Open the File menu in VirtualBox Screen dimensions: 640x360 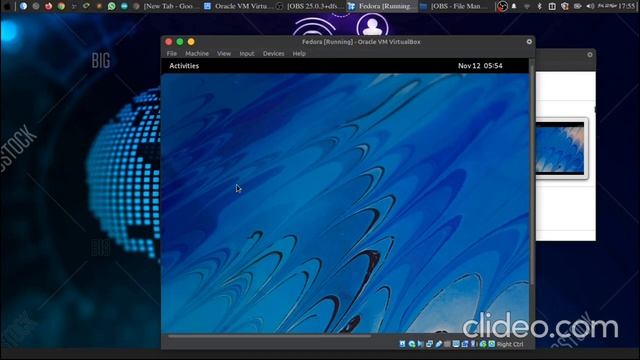click(172, 53)
